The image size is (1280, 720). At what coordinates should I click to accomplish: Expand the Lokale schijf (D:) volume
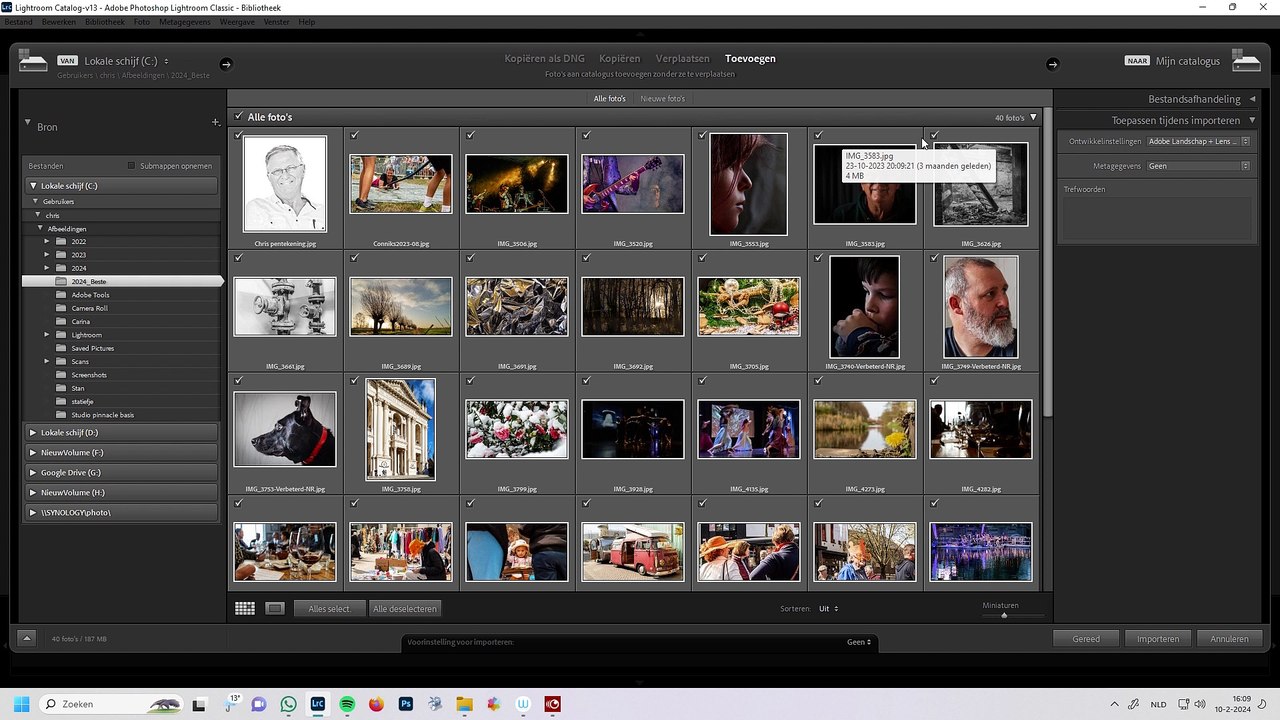click(x=33, y=433)
